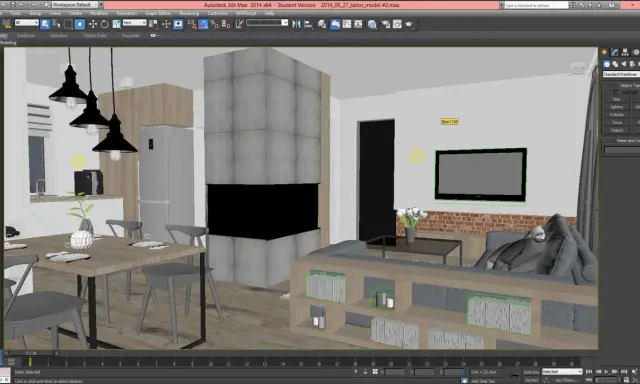Open the Schematic View
Screen dimensions: 640x384
(x=358, y=24)
